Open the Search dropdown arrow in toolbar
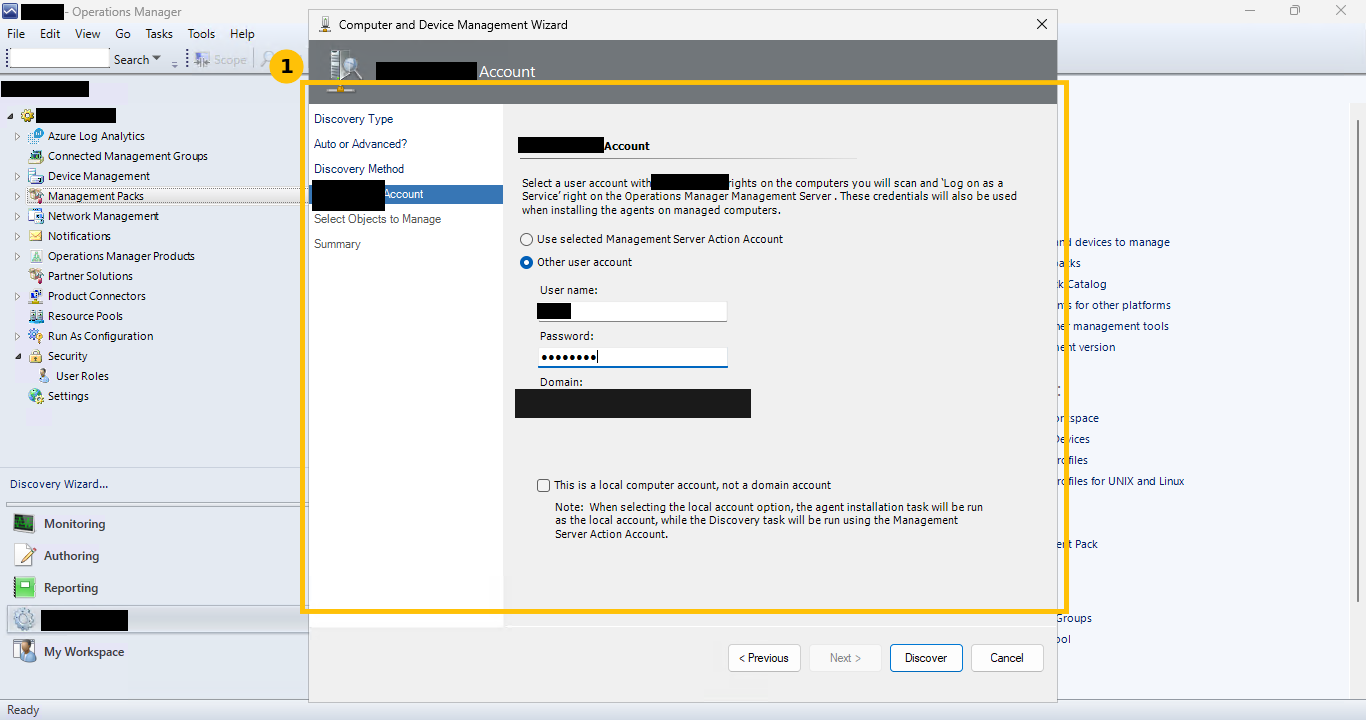The height and width of the screenshot is (720, 1366). [x=156, y=60]
